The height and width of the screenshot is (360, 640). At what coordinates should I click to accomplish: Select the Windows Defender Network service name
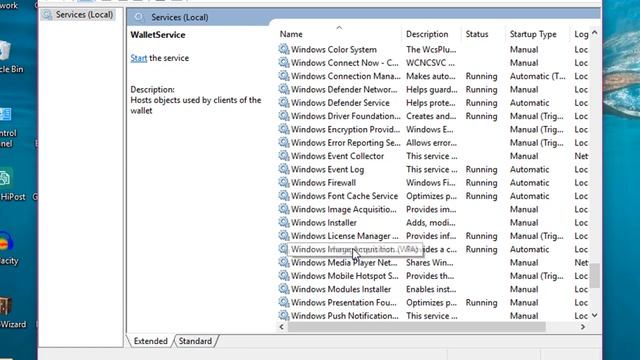point(344,90)
